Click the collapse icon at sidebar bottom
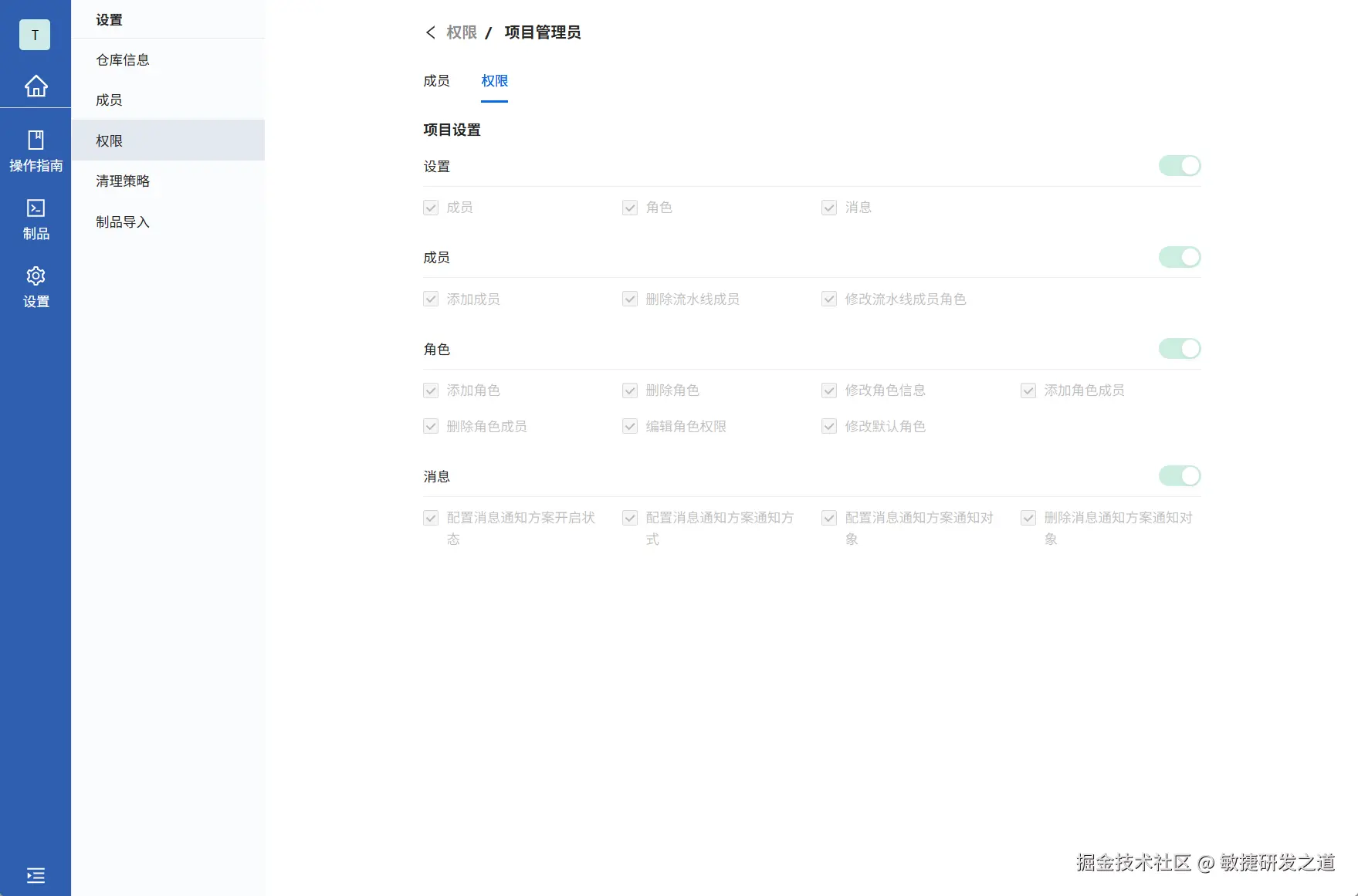Screen dimensions: 1358x896 pyautogui.click(x=35, y=876)
